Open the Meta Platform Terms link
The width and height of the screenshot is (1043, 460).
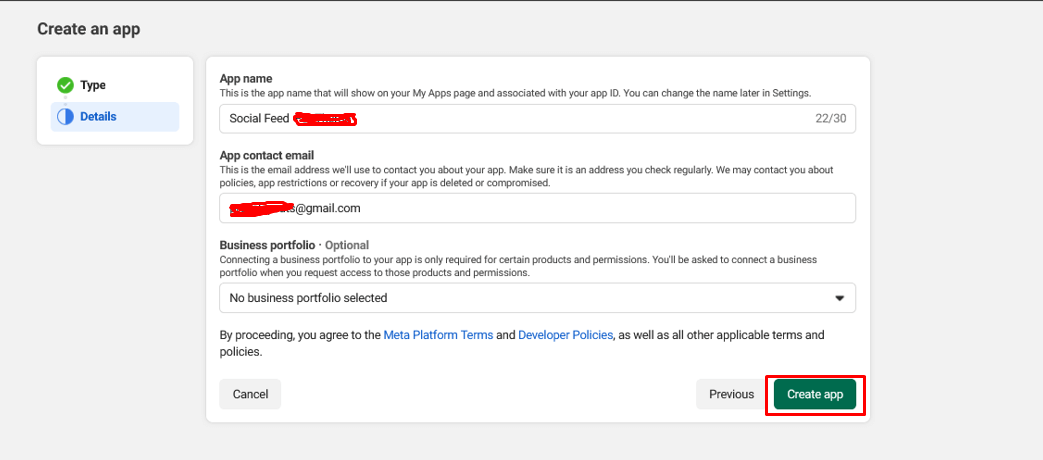pyautogui.click(x=438, y=335)
